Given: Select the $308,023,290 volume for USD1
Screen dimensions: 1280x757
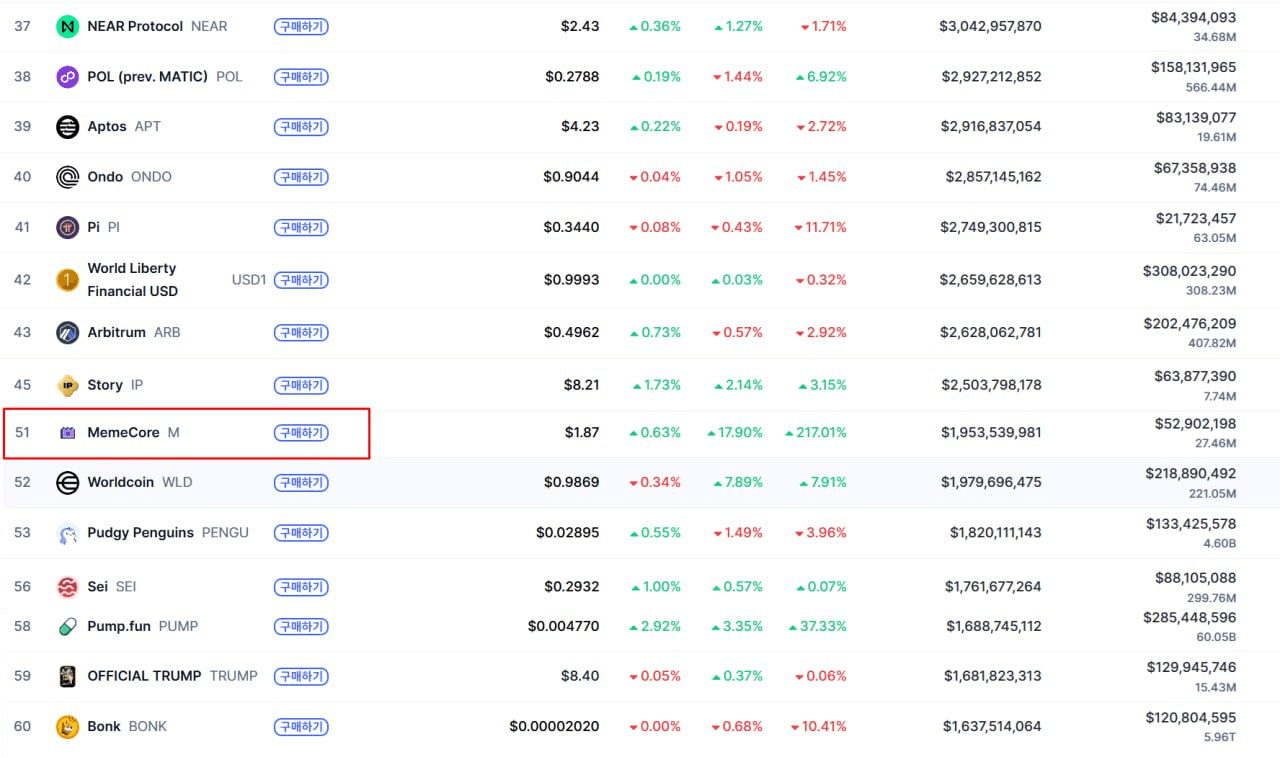Looking at the screenshot, I should point(1189,270).
